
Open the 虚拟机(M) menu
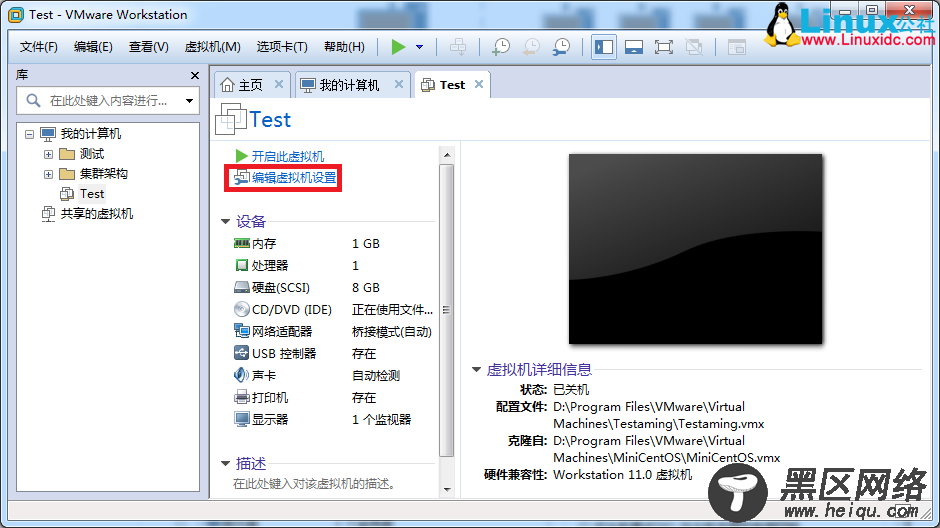coord(212,47)
